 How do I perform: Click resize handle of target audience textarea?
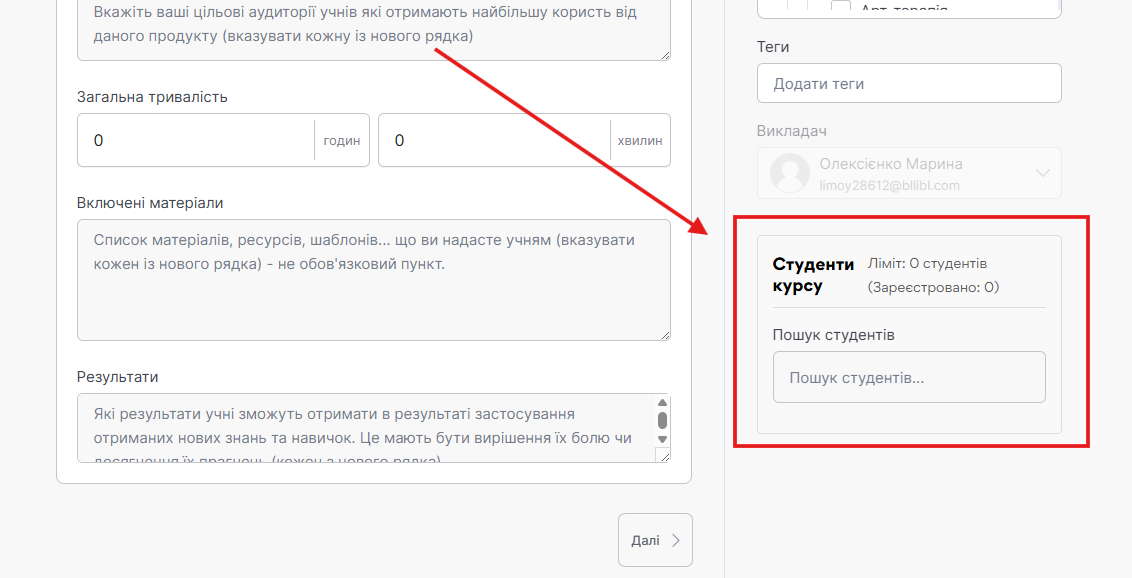click(x=663, y=54)
